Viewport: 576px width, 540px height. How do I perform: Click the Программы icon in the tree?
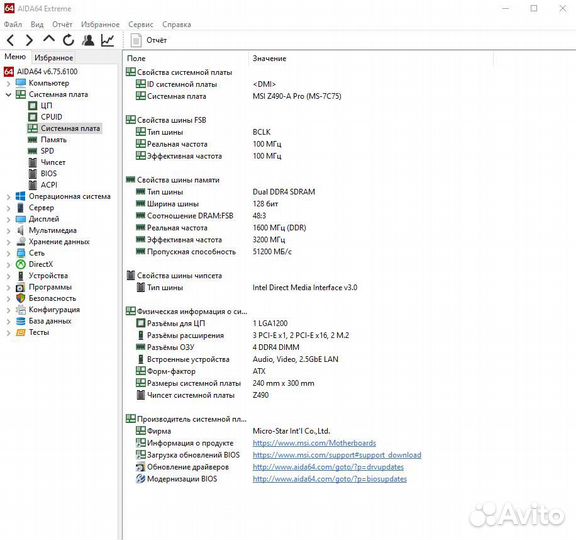21,287
